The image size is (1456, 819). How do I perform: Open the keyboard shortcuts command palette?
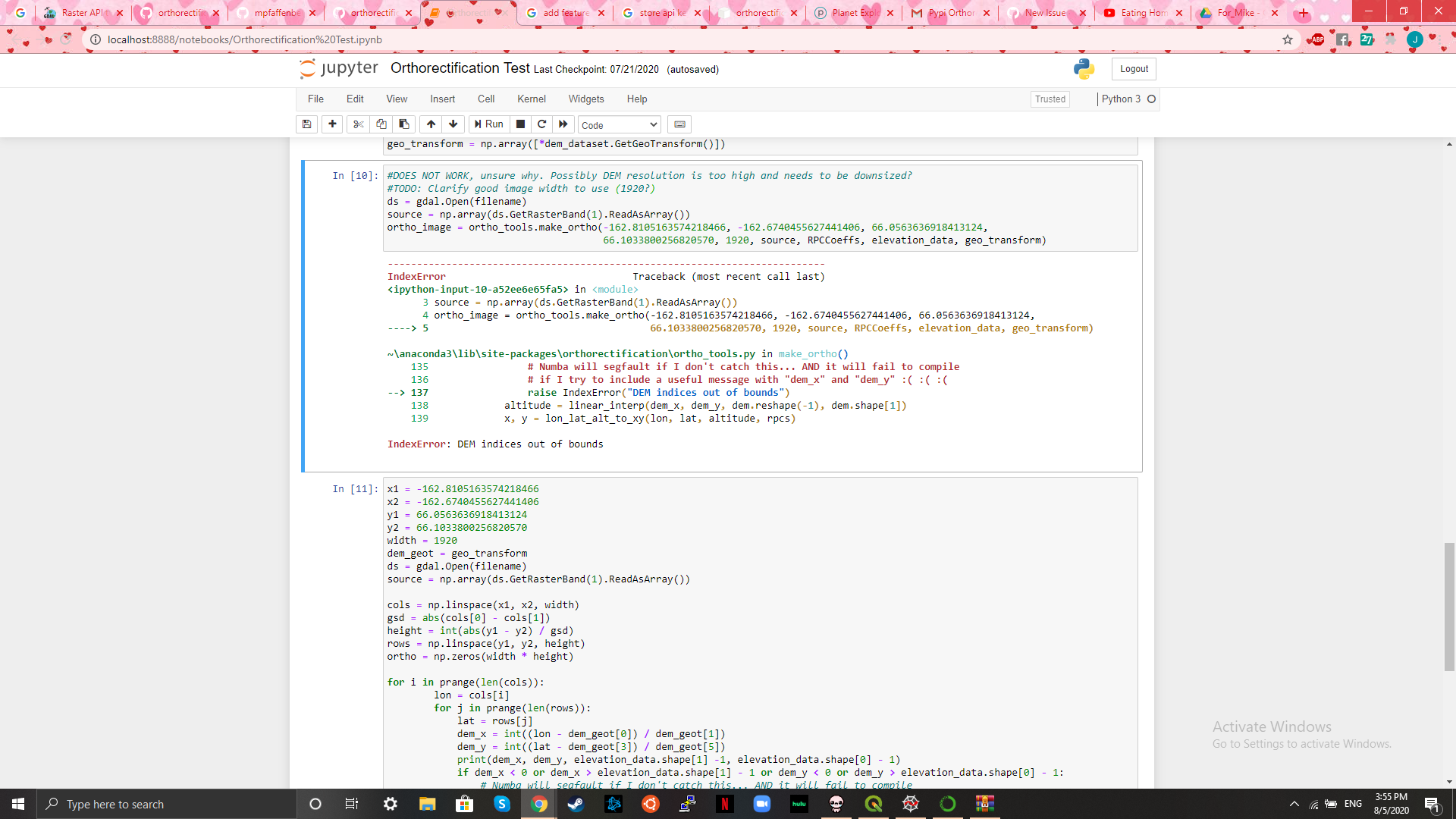[x=679, y=124]
